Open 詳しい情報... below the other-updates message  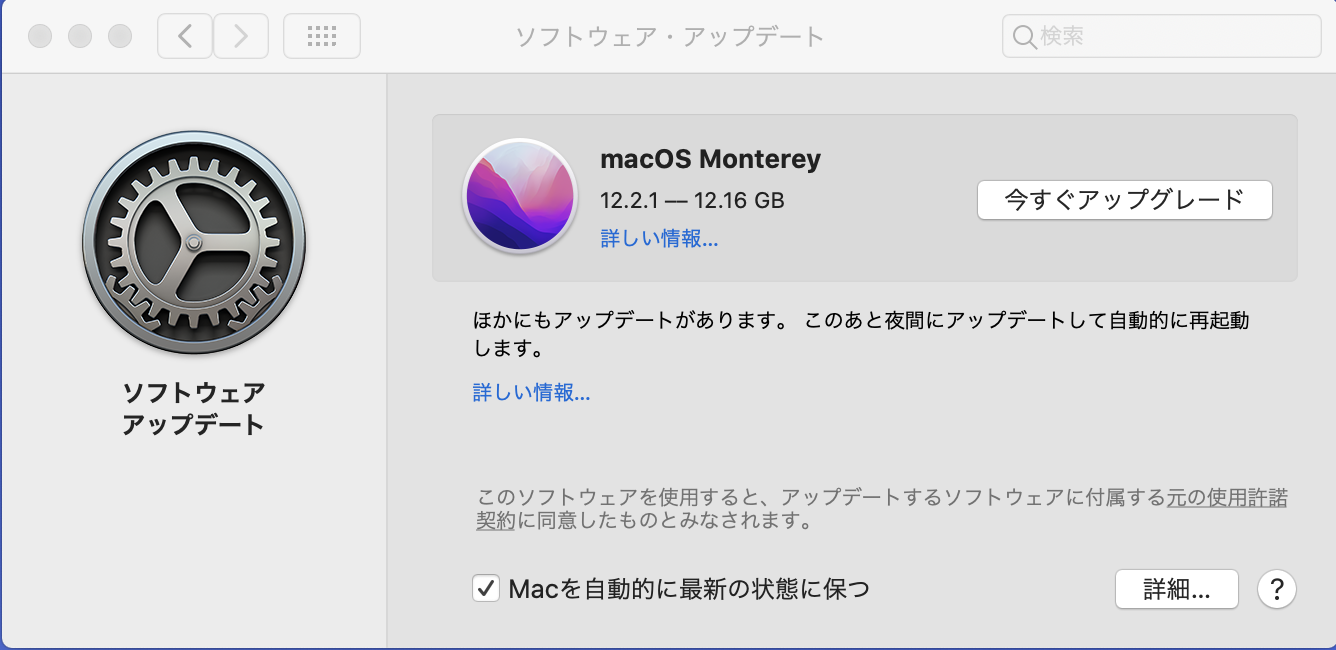click(x=531, y=393)
